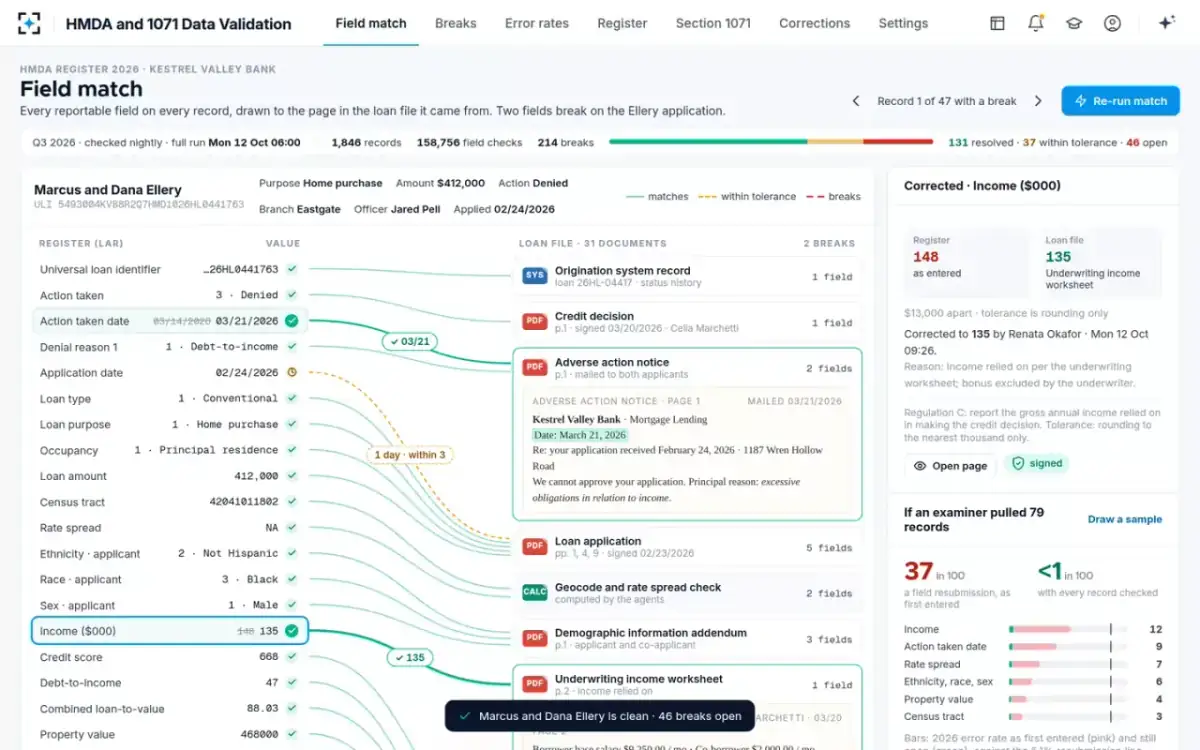1200x750 pixels.
Task: Collapse the Adverse action notice card
Action: (687, 368)
